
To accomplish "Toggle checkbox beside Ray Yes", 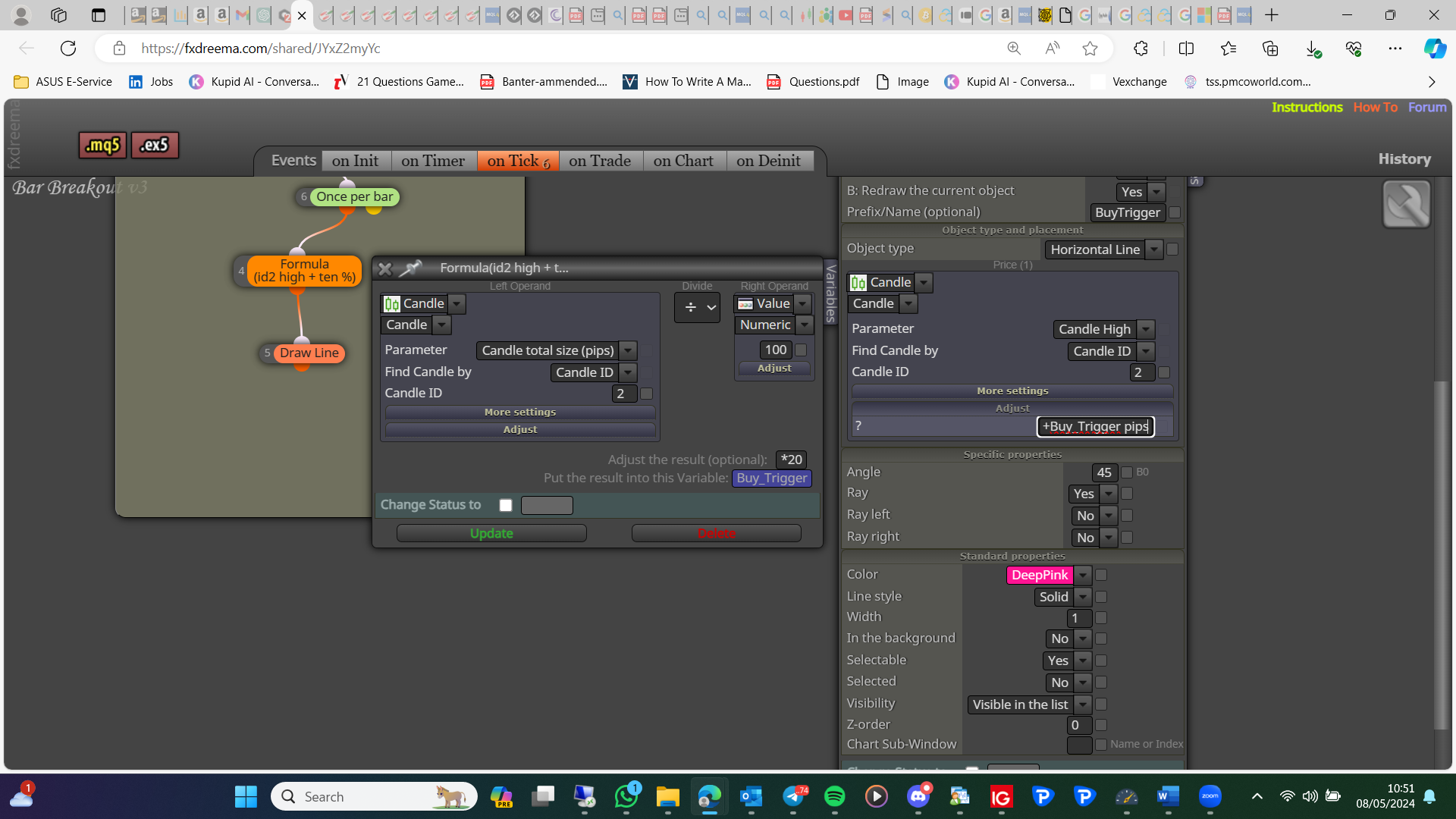I will (1127, 494).
